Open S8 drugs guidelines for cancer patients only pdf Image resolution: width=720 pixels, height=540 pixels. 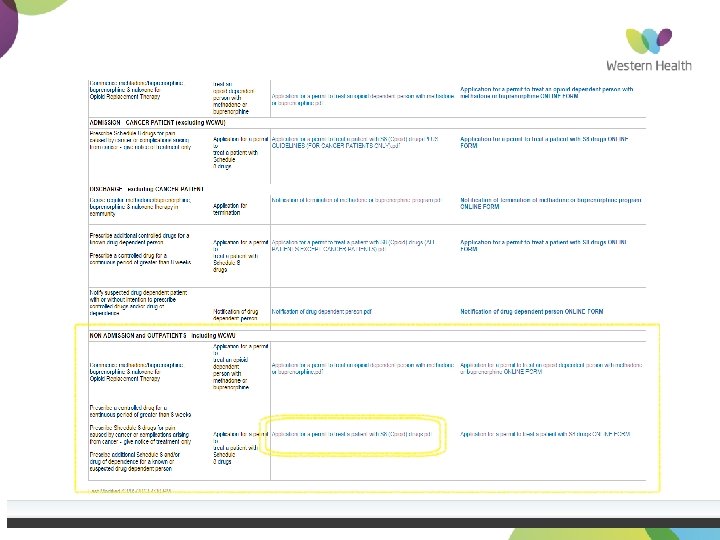pyautogui.click(x=355, y=142)
